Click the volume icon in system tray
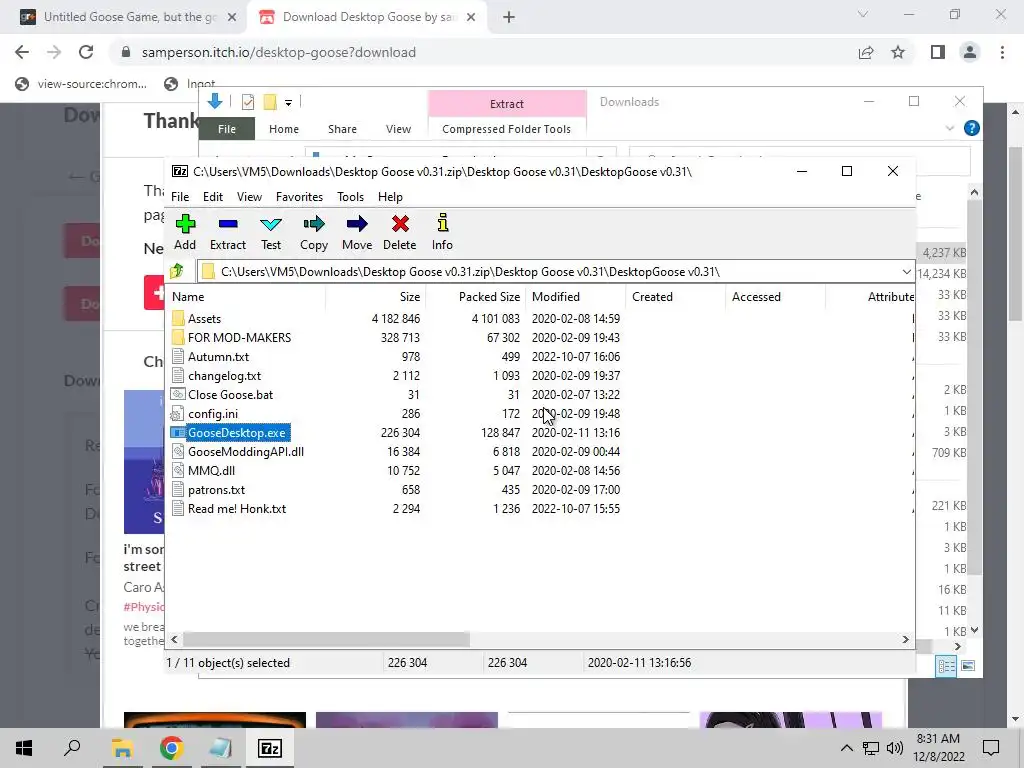The height and width of the screenshot is (768, 1024). (x=895, y=748)
